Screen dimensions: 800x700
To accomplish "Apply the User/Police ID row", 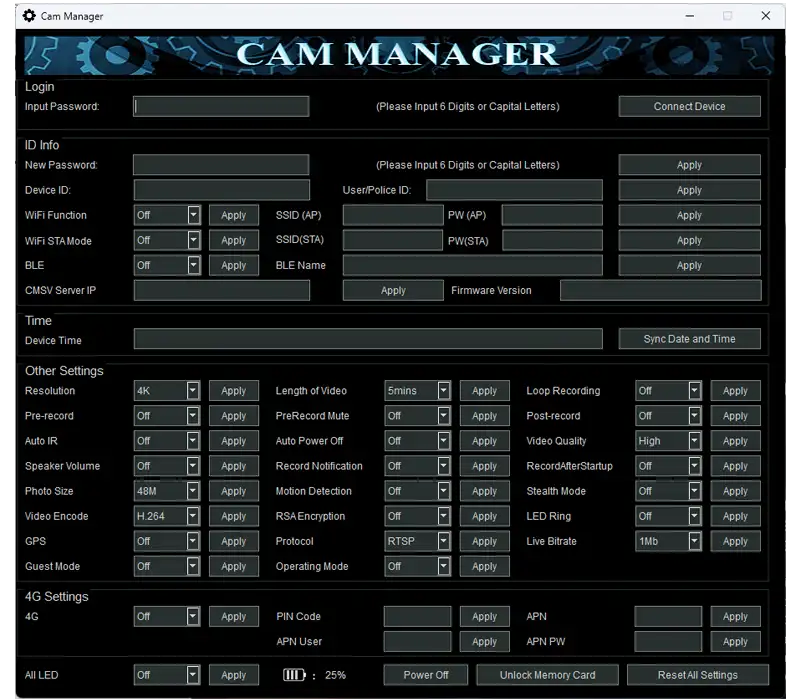I will point(689,190).
